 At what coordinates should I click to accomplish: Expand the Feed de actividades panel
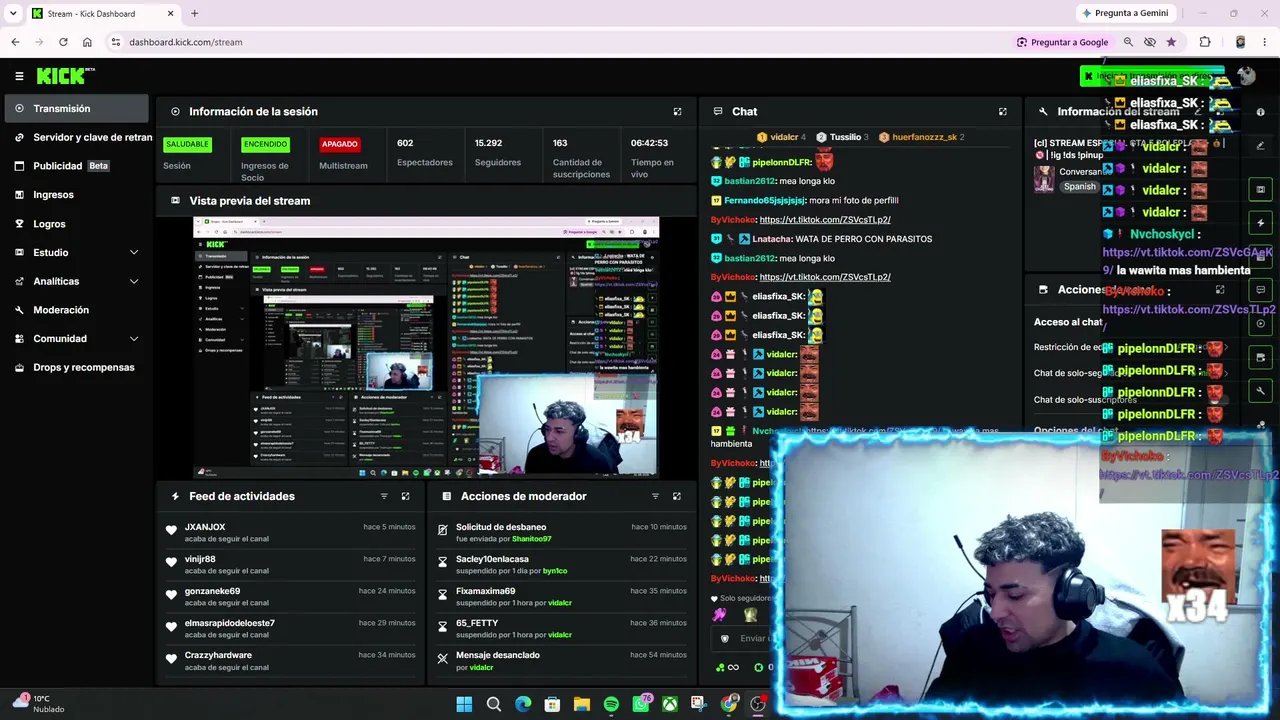[405, 496]
